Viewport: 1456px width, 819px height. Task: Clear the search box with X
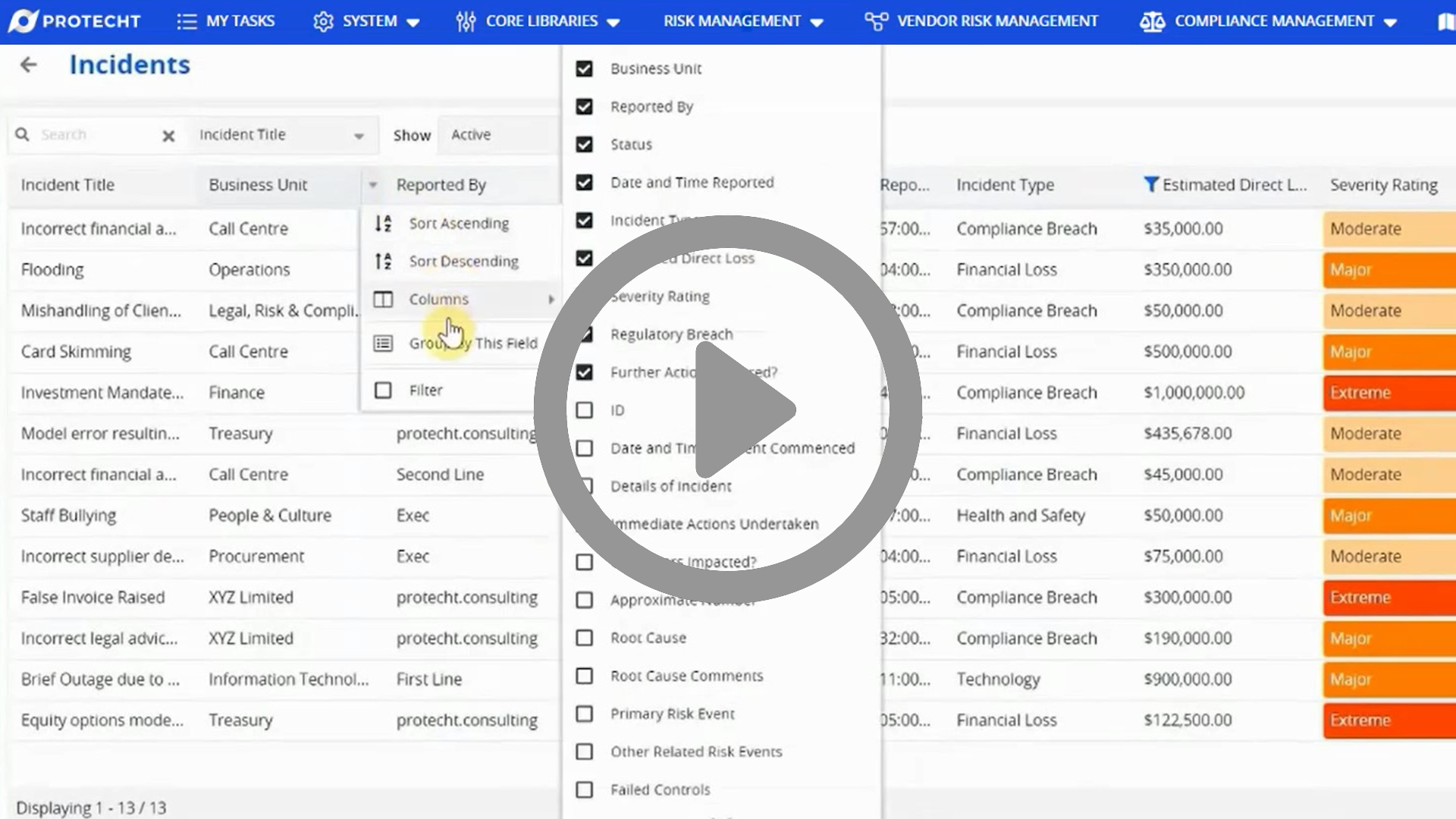point(168,136)
